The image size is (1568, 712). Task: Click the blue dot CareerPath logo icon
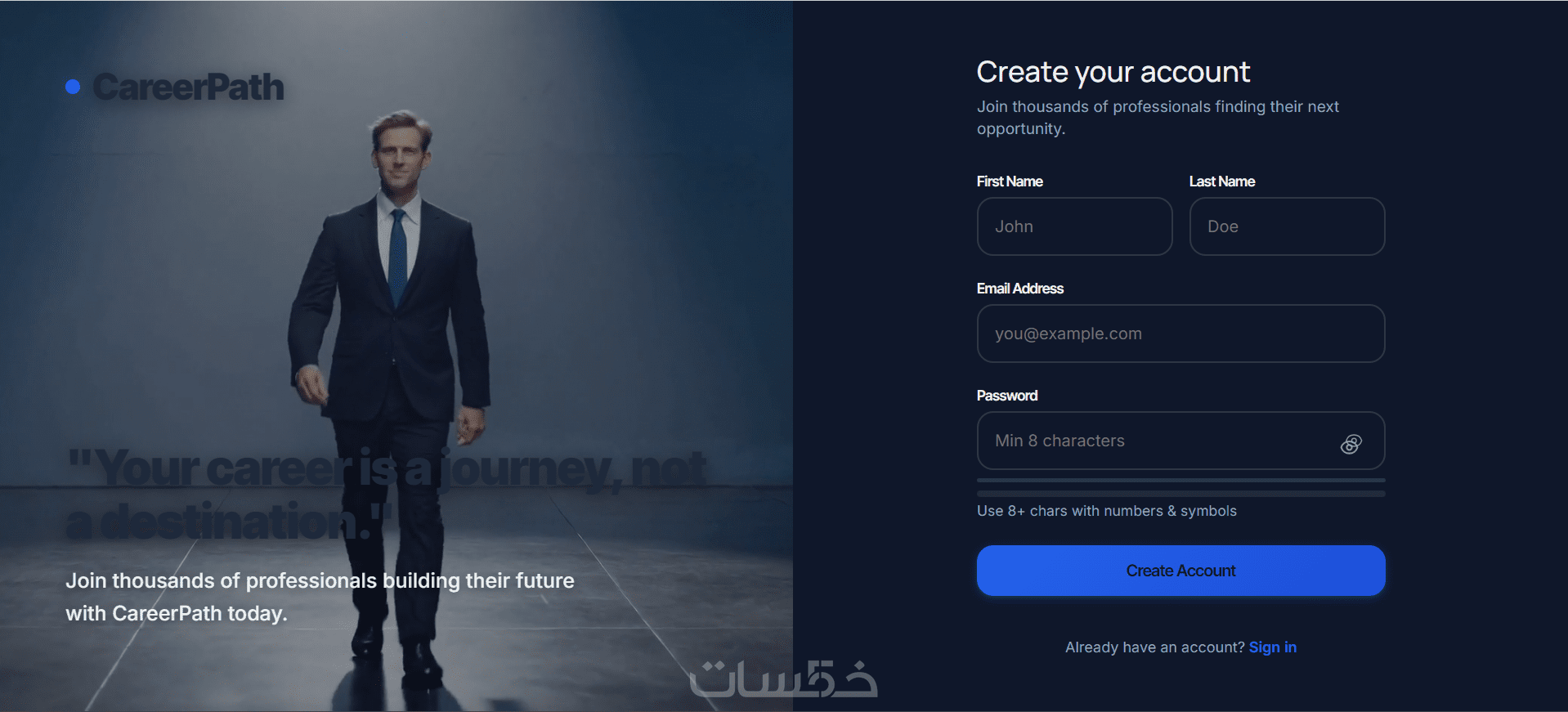[x=73, y=87]
